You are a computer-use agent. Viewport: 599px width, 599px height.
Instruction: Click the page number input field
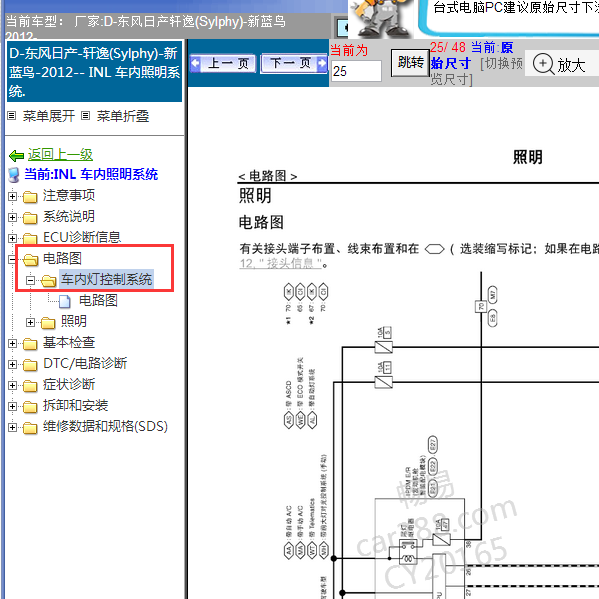tap(356, 71)
